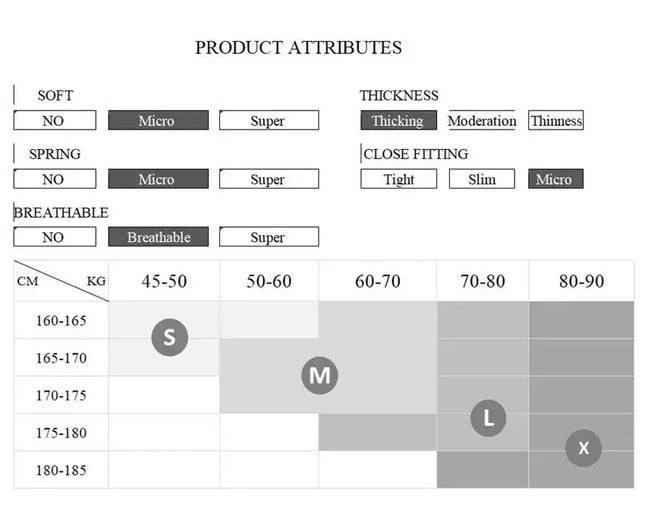This screenshot has width=645, height=514.
Task: Click the 80-90 KG column header
Action: coord(581,281)
